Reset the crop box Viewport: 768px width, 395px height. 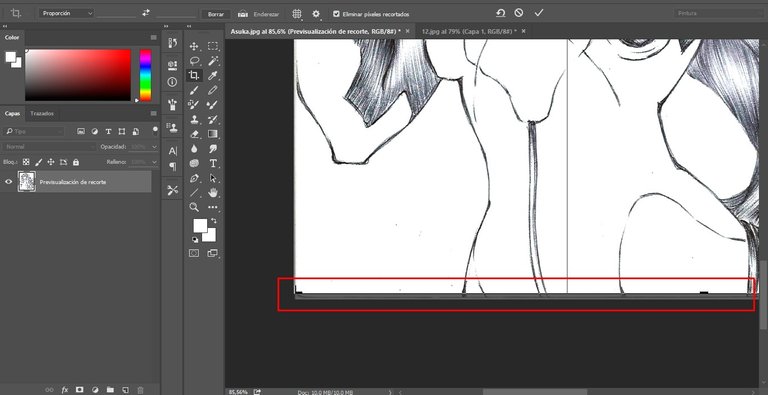click(500, 13)
